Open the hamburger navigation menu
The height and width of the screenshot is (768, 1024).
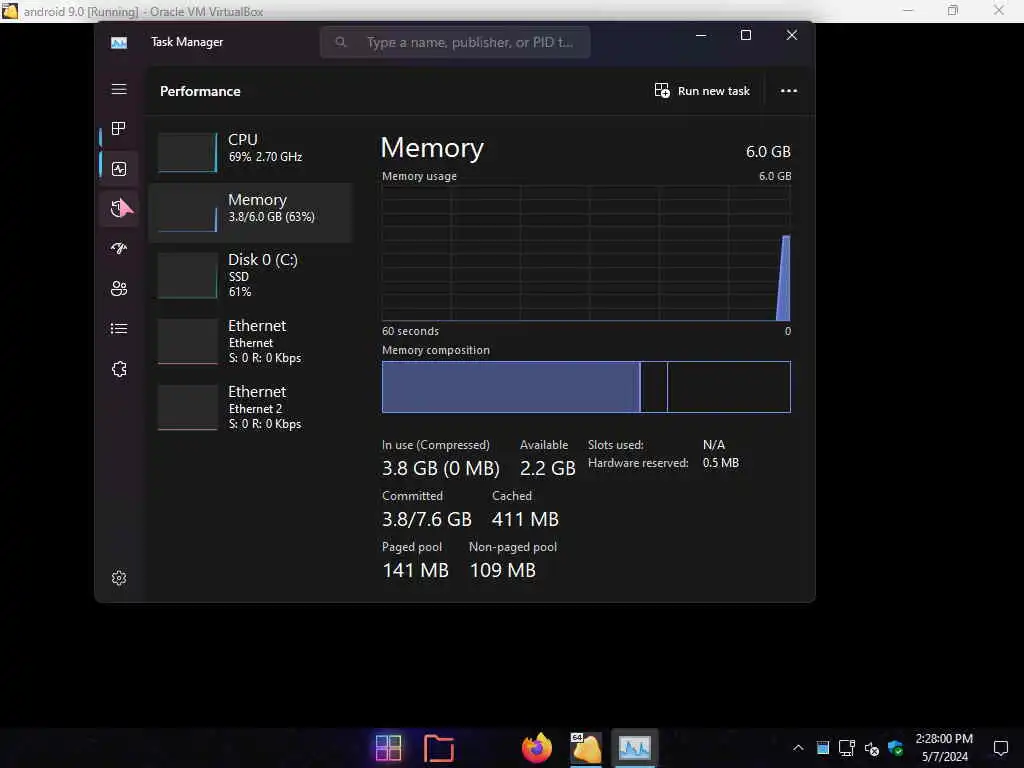coord(119,89)
